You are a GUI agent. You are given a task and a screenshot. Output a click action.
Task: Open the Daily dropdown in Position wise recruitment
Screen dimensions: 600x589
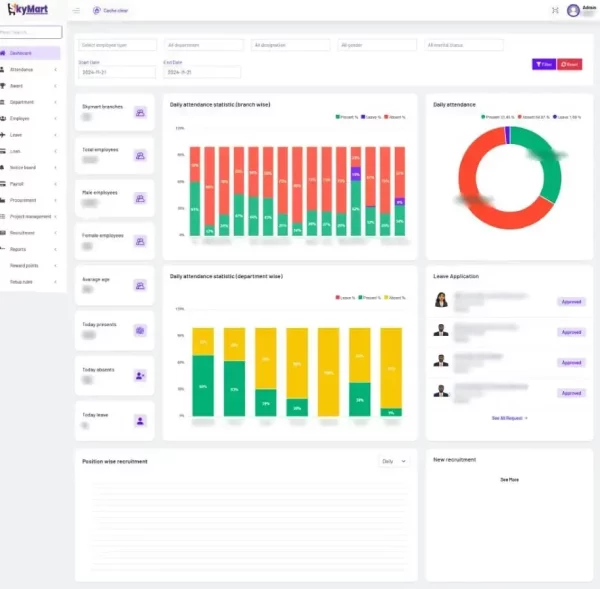pos(394,461)
